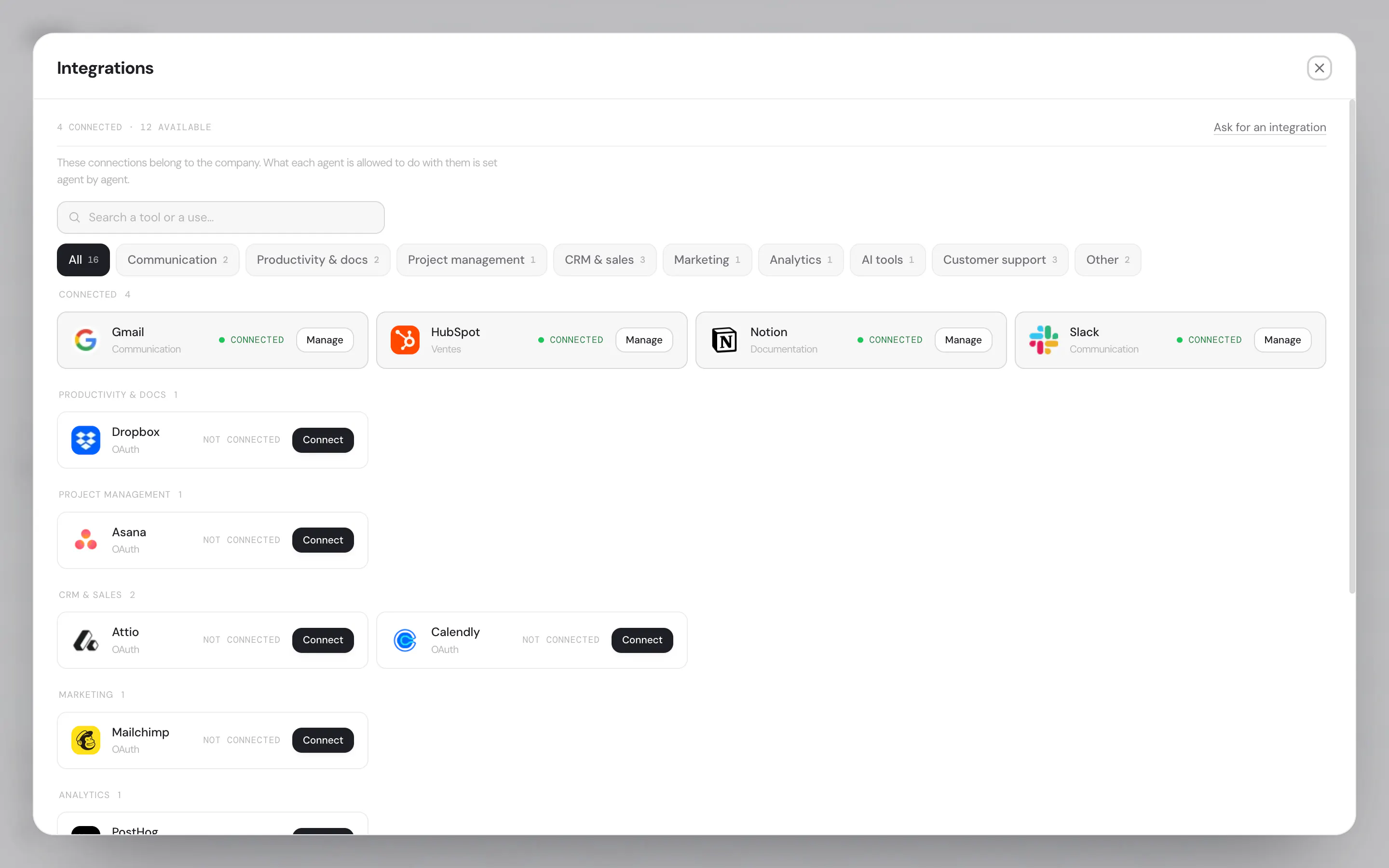Click the Calendly name text
The width and height of the screenshot is (1389, 868).
(x=455, y=632)
